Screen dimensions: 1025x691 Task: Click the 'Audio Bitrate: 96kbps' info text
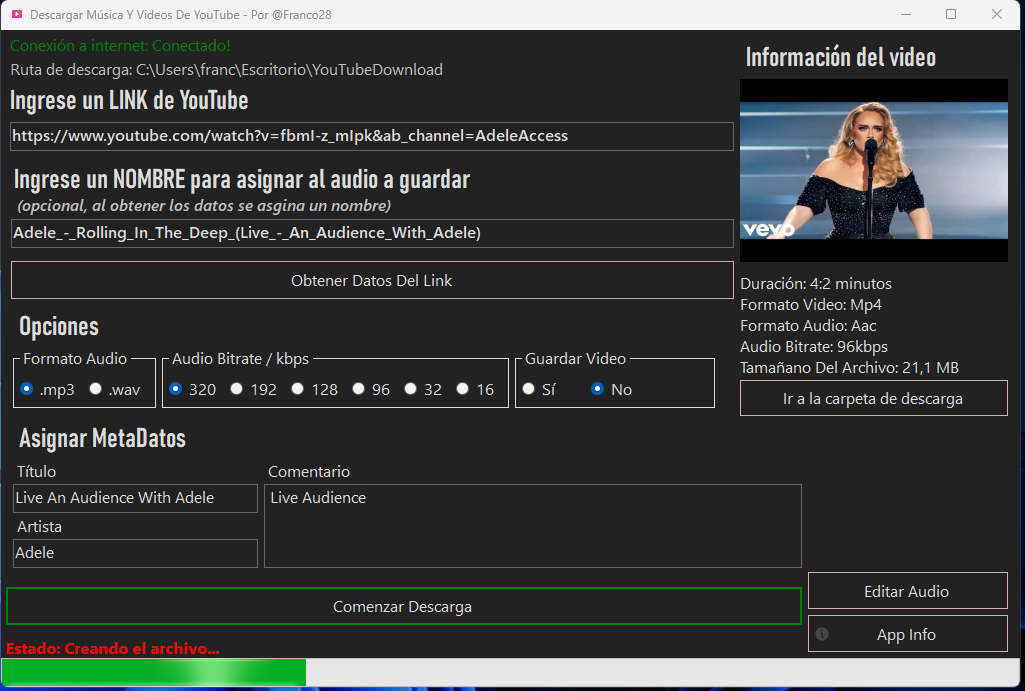[x=814, y=346]
